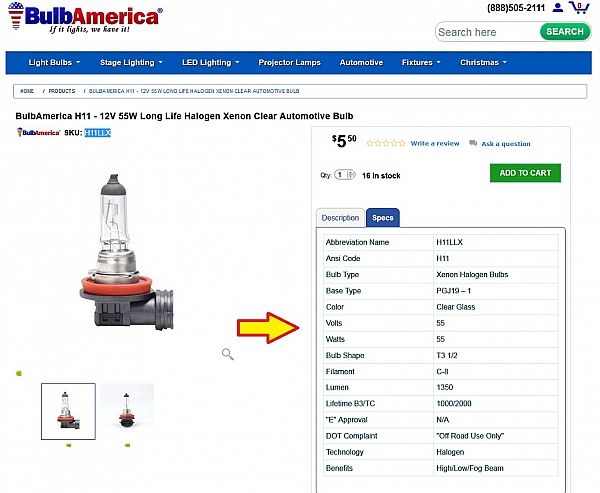Click the star rating icons

(x=386, y=143)
